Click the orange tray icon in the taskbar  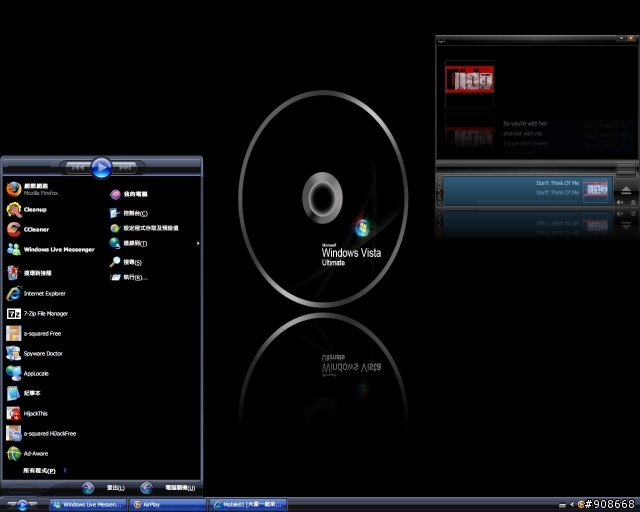pyautogui.click(x=581, y=505)
